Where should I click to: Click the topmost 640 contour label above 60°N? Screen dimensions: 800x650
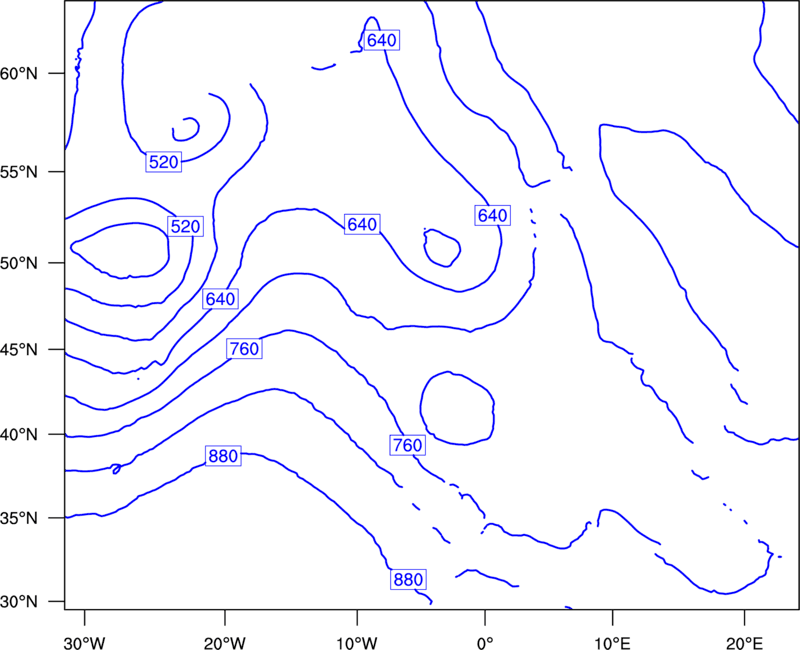click(382, 40)
